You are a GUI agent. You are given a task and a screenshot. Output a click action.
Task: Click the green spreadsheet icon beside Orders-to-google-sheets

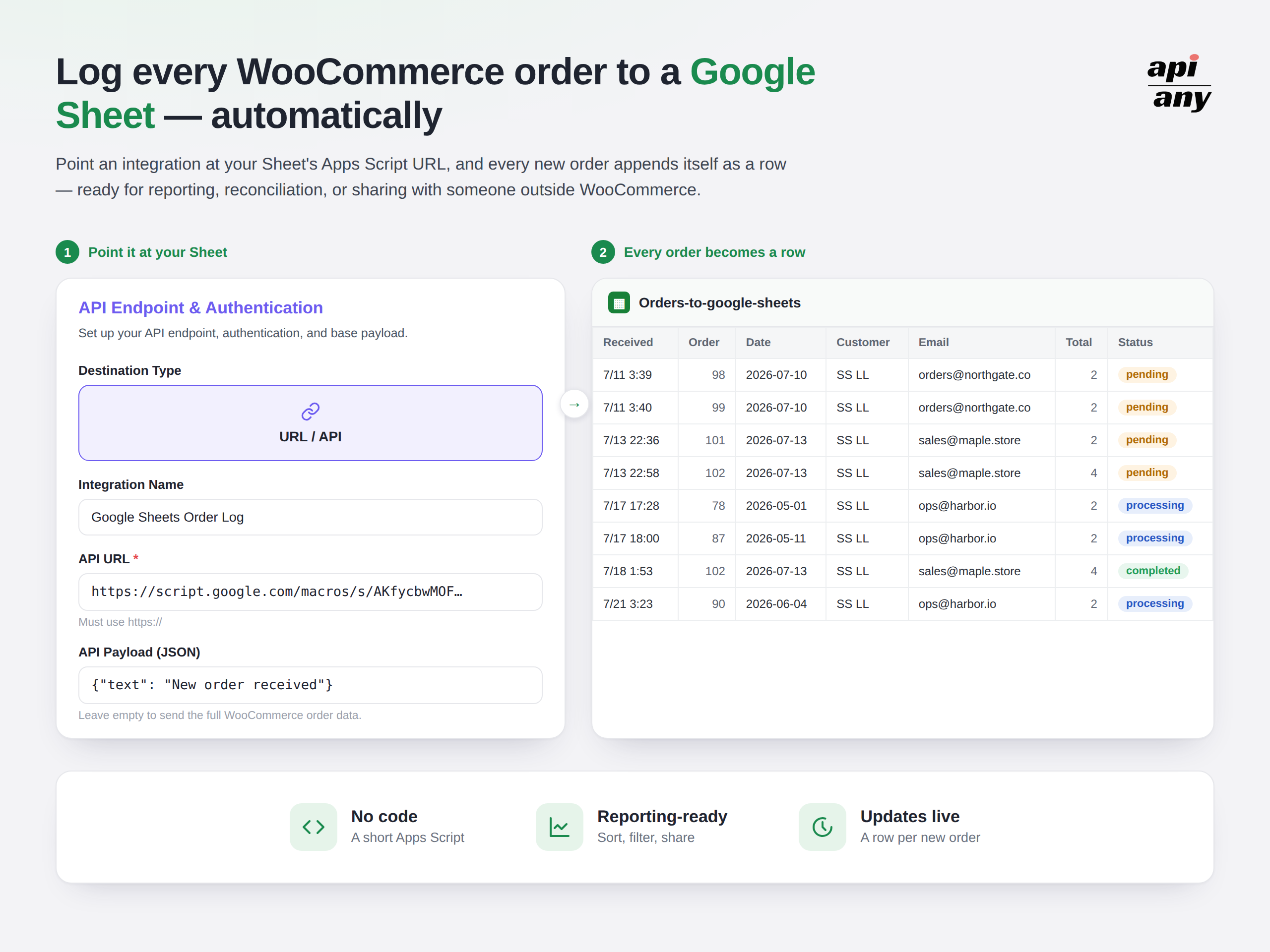[x=618, y=303]
